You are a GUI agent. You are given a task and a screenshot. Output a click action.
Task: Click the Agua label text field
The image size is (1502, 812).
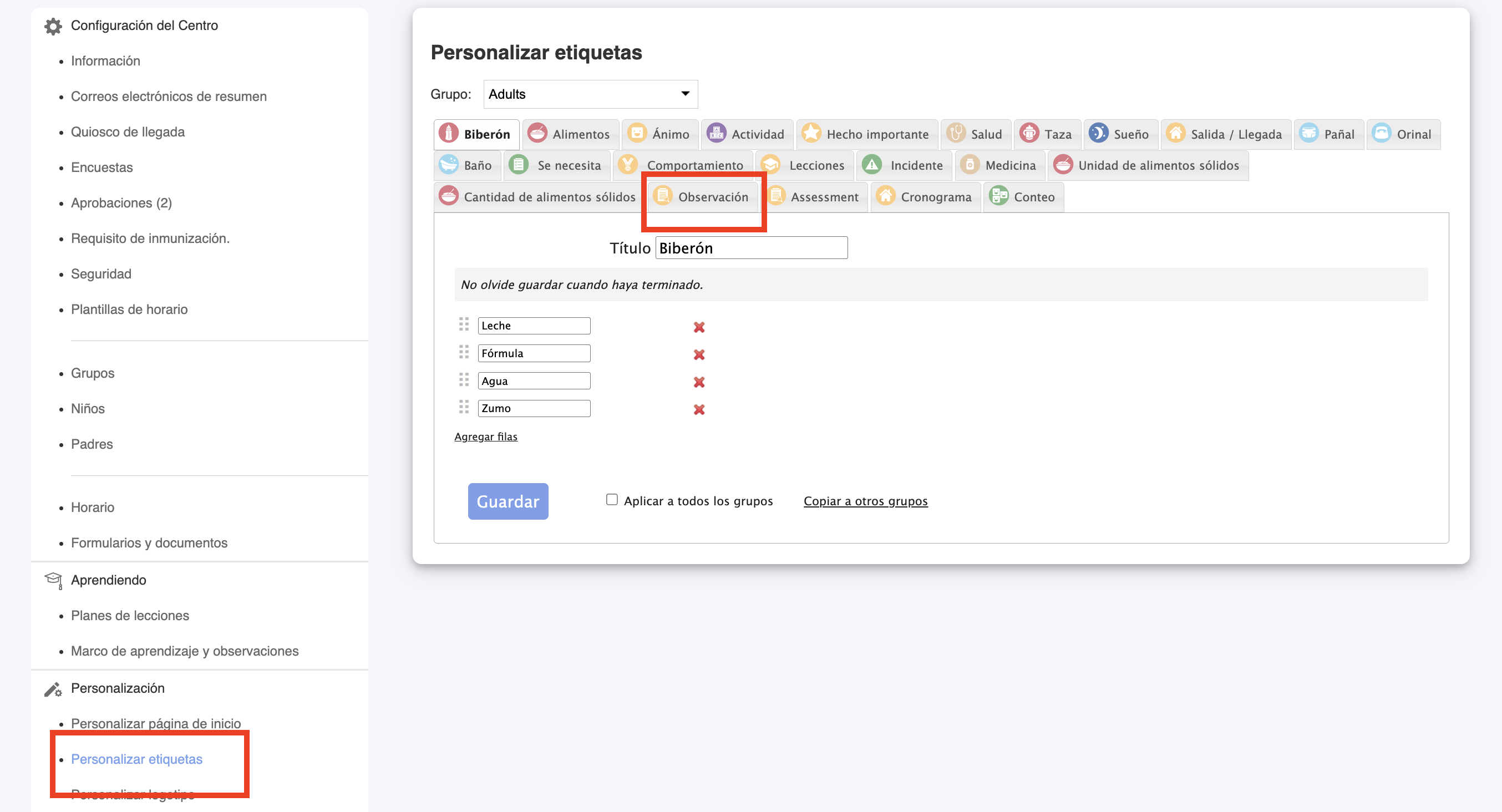point(533,380)
